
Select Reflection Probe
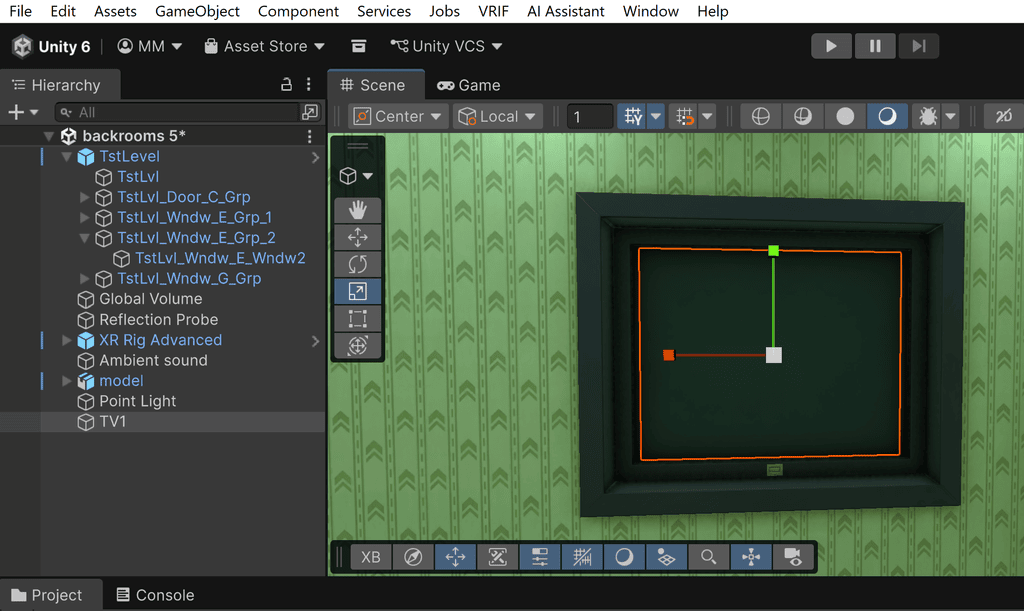click(159, 320)
